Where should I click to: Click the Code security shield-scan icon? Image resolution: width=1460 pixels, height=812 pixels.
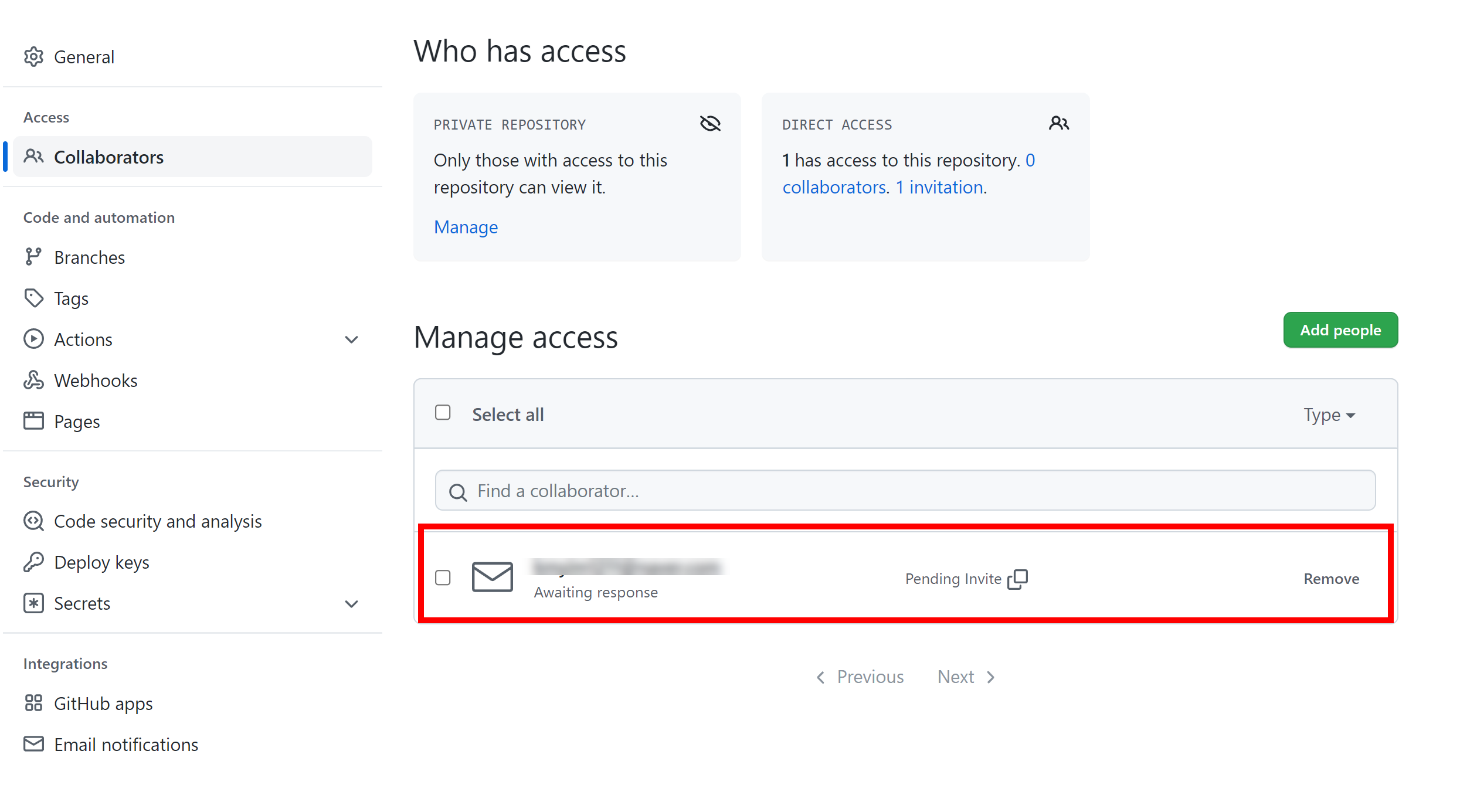[x=33, y=521]
